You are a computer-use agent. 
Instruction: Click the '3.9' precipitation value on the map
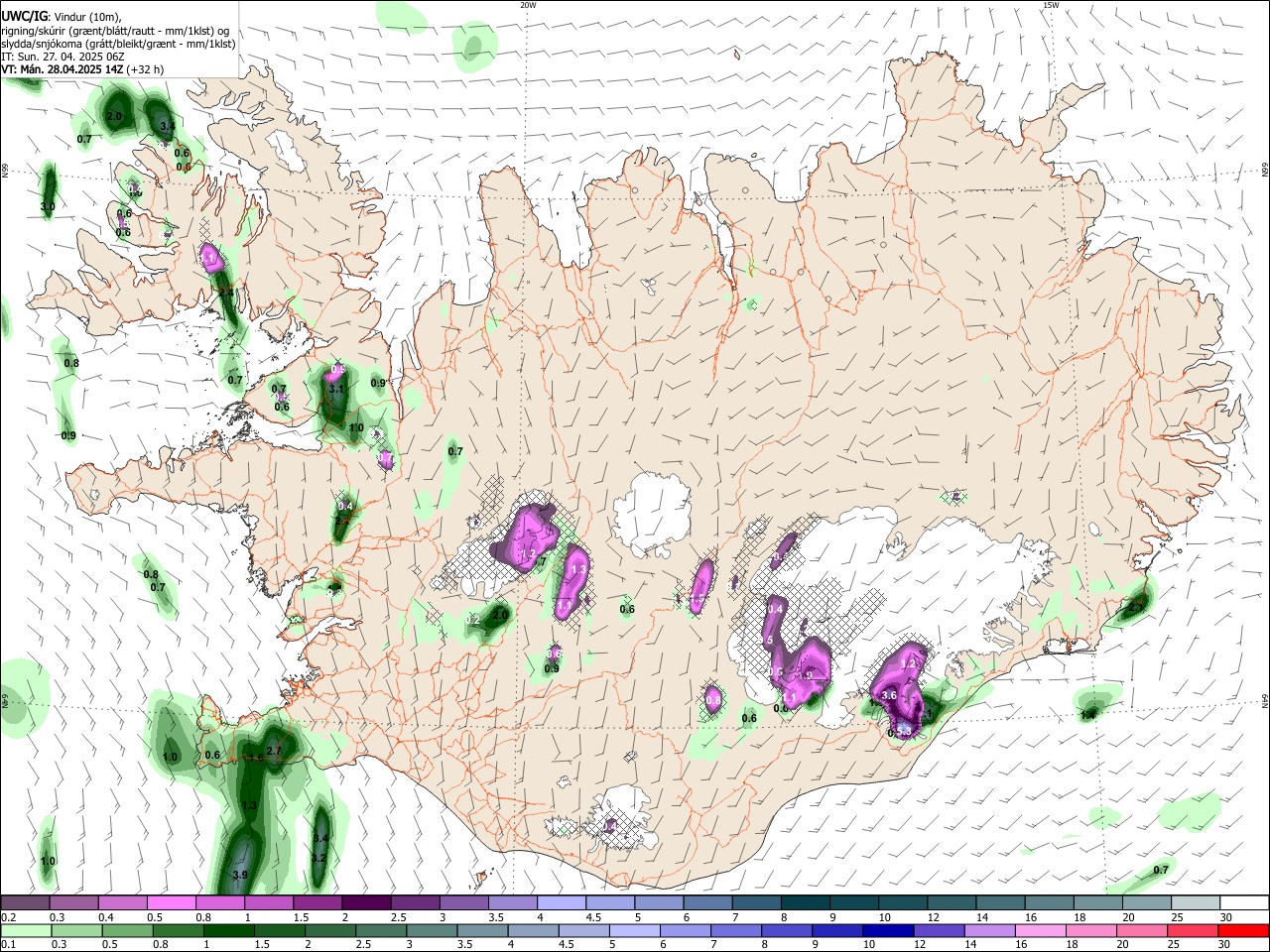click(240, 876)
